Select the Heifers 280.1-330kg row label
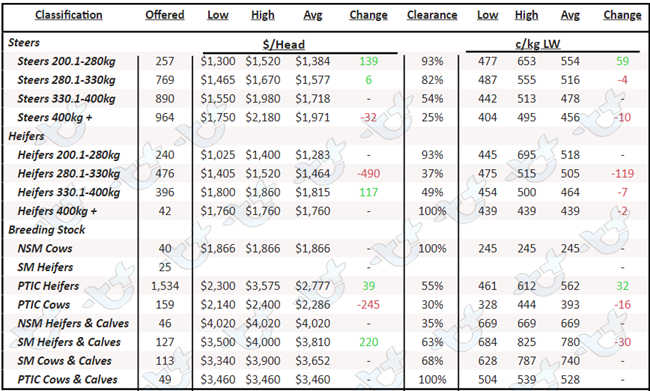The width and height of the screenshot is (650, 391). (68, 173)
